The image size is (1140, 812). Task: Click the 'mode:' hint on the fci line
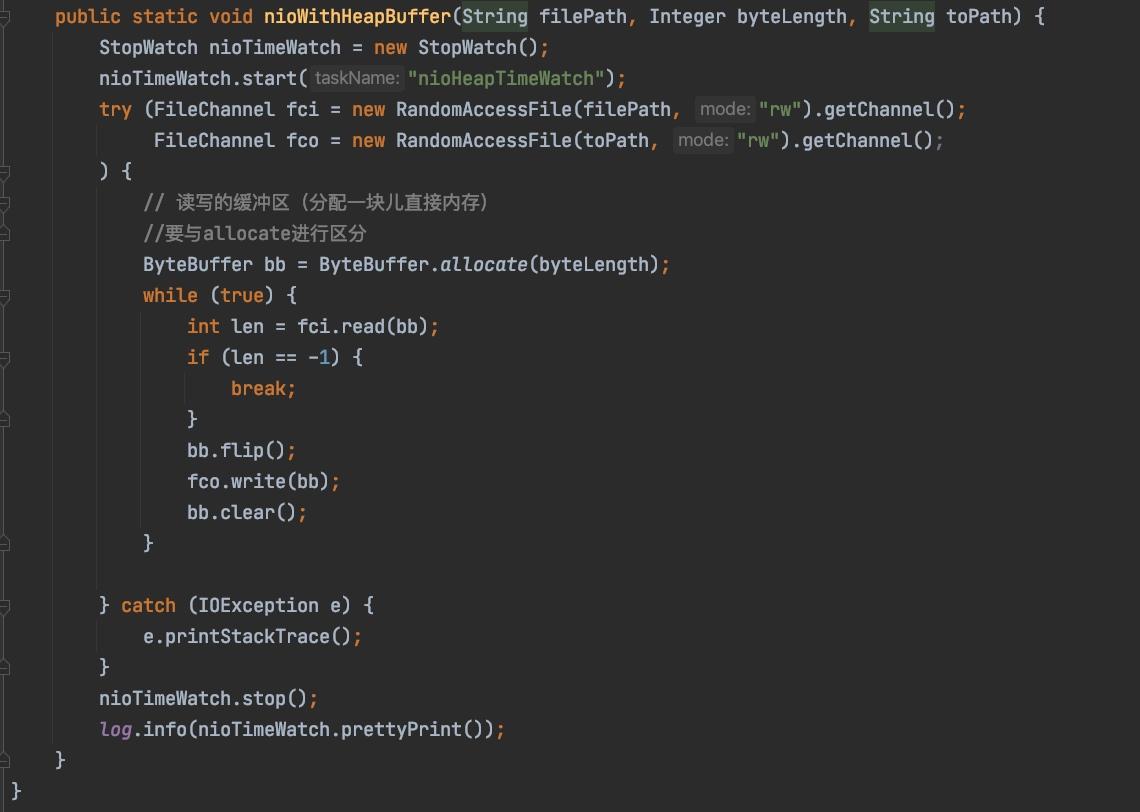click(x=725, y=109)
